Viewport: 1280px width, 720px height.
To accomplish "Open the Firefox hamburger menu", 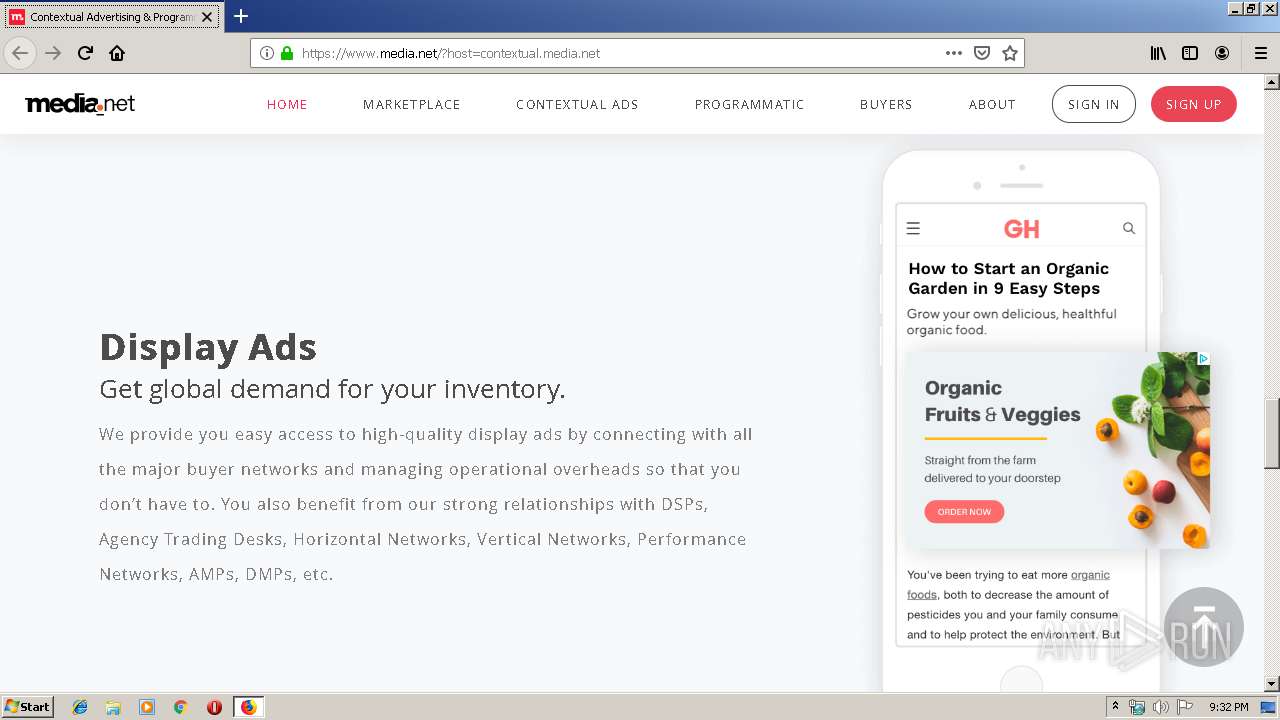I will pos(1260,53).
